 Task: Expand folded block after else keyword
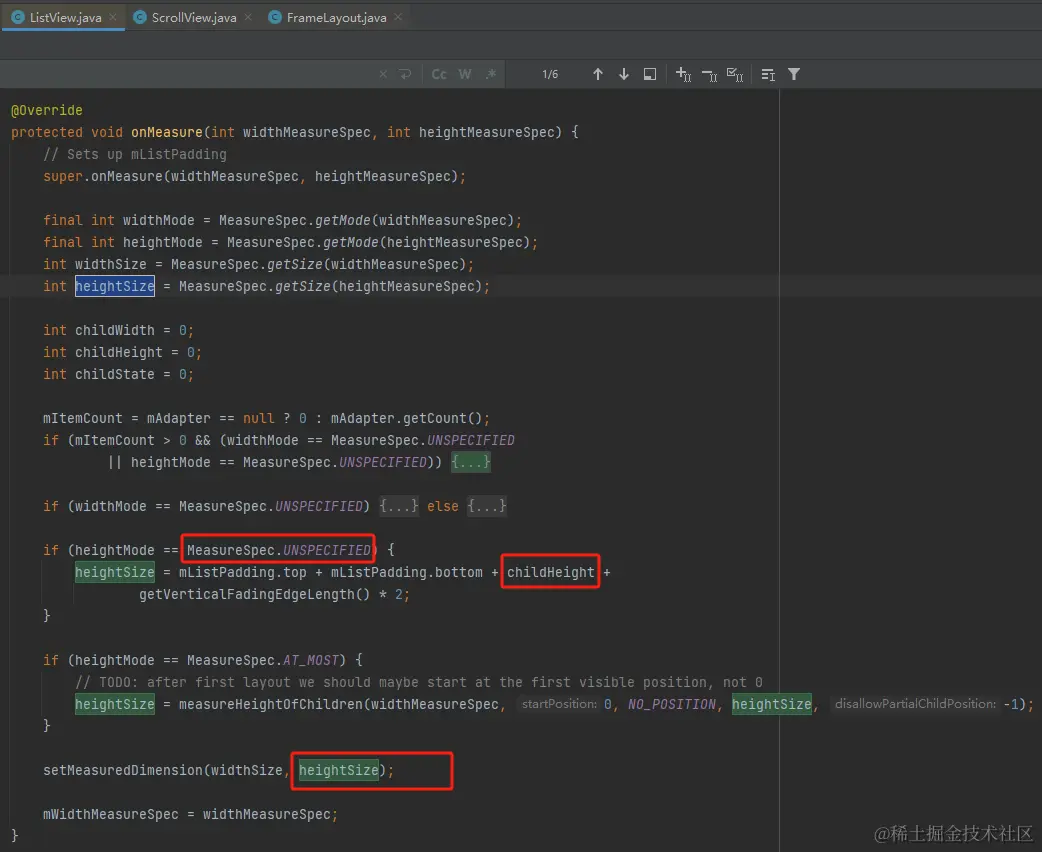click(x=486, y=506)
